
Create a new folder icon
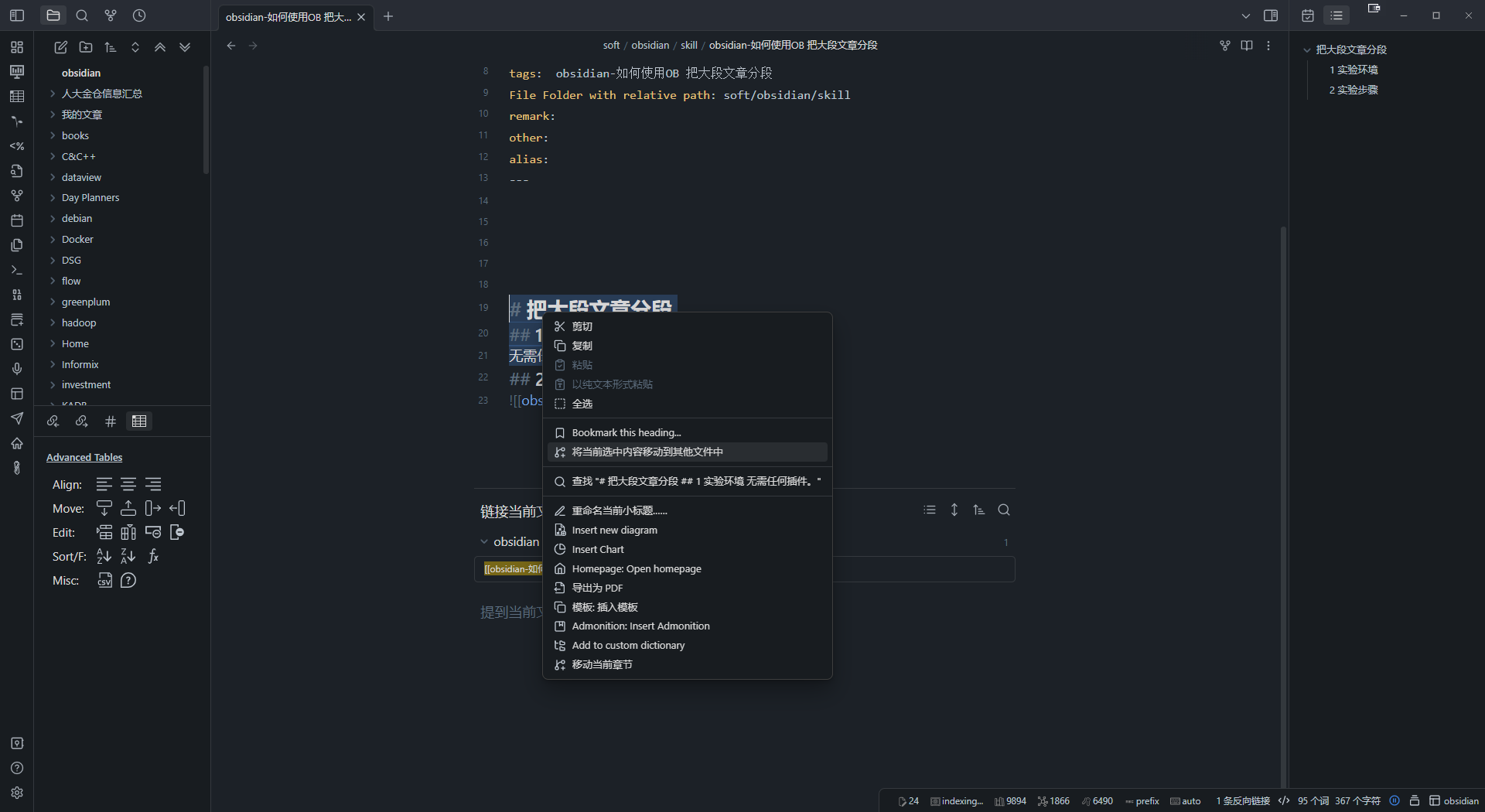(86, 47)
